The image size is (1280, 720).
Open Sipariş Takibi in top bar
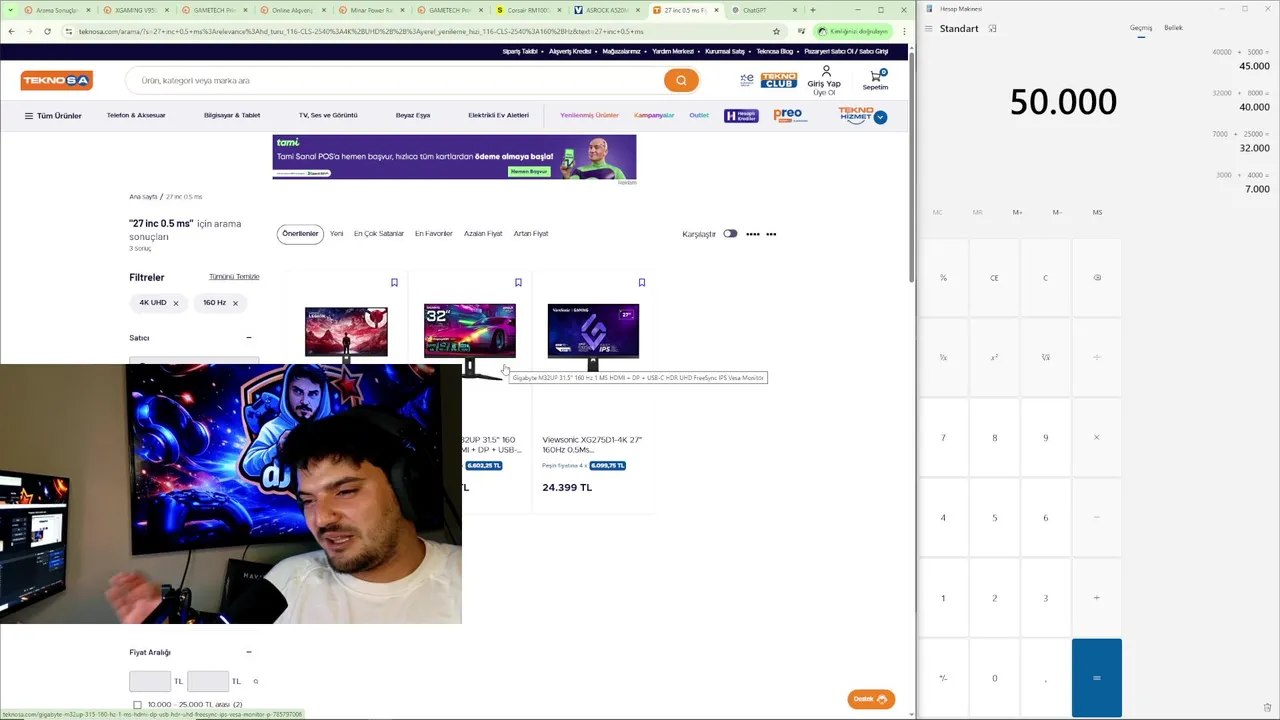coord(520,51)
